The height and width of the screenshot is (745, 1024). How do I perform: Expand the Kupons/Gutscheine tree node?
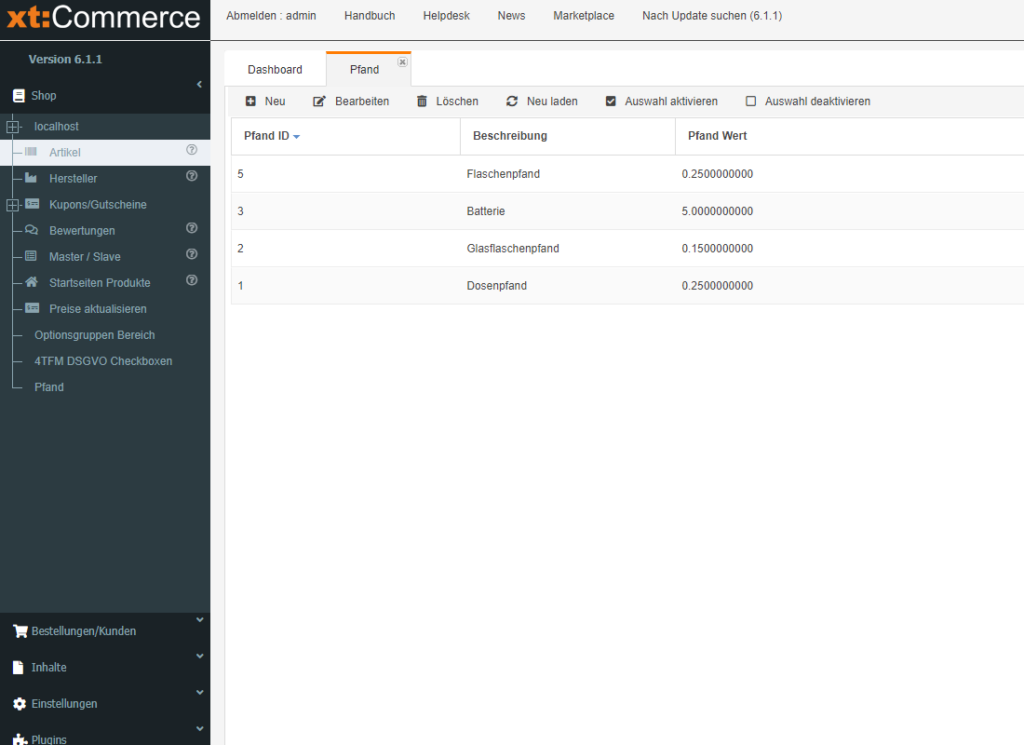click(13, 205)
